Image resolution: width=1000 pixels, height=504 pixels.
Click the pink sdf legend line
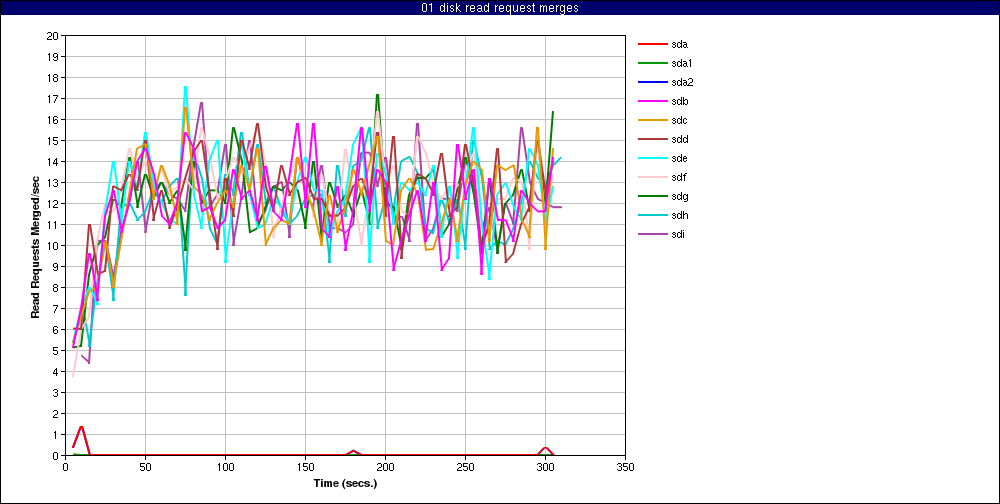point(651,177)
